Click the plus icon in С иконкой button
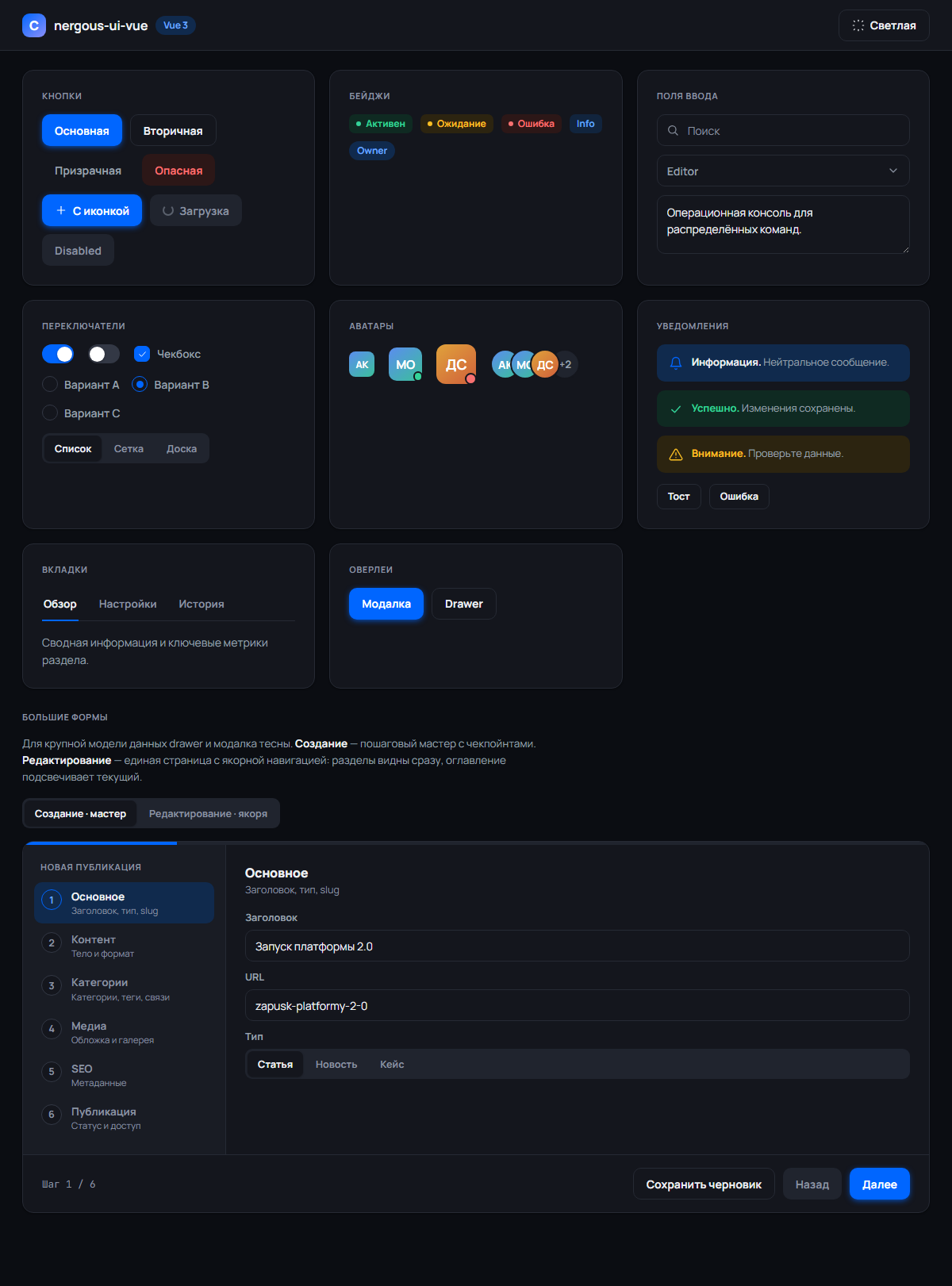The width and height of the screenshot is (952, 1286). 61,210
